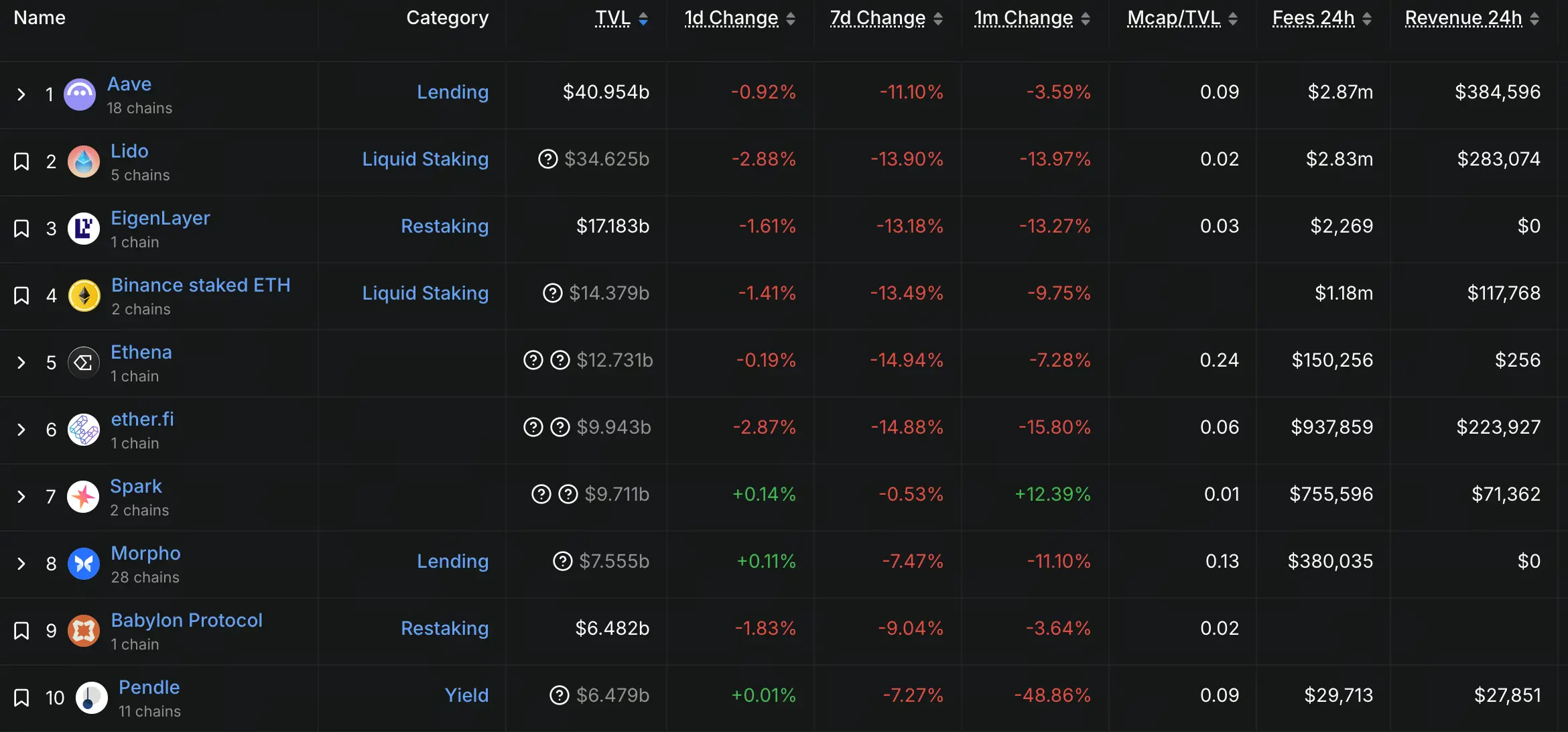This screenshot has height=732, width=1568.
Task: Sort by the Revenue 24h column arrows
Action: point(1534,19)
